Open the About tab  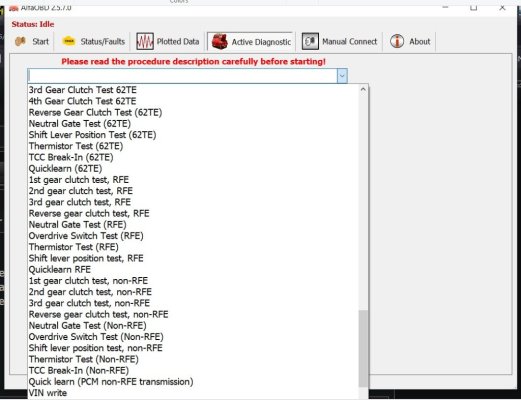[x=410, y=41]
